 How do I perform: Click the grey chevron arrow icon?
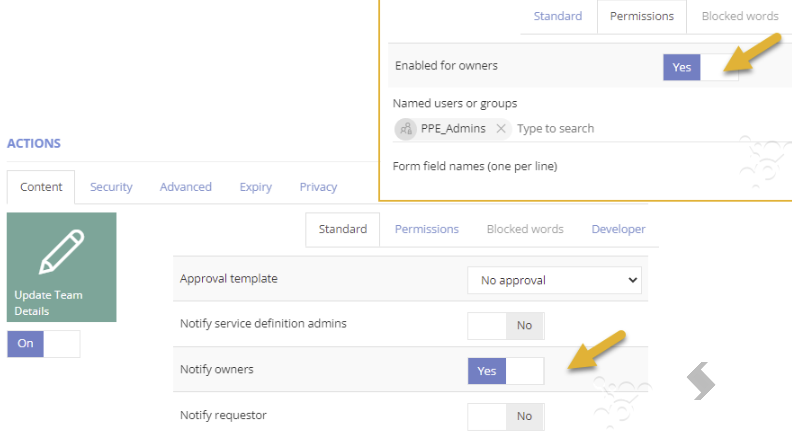tap(701, 381)
